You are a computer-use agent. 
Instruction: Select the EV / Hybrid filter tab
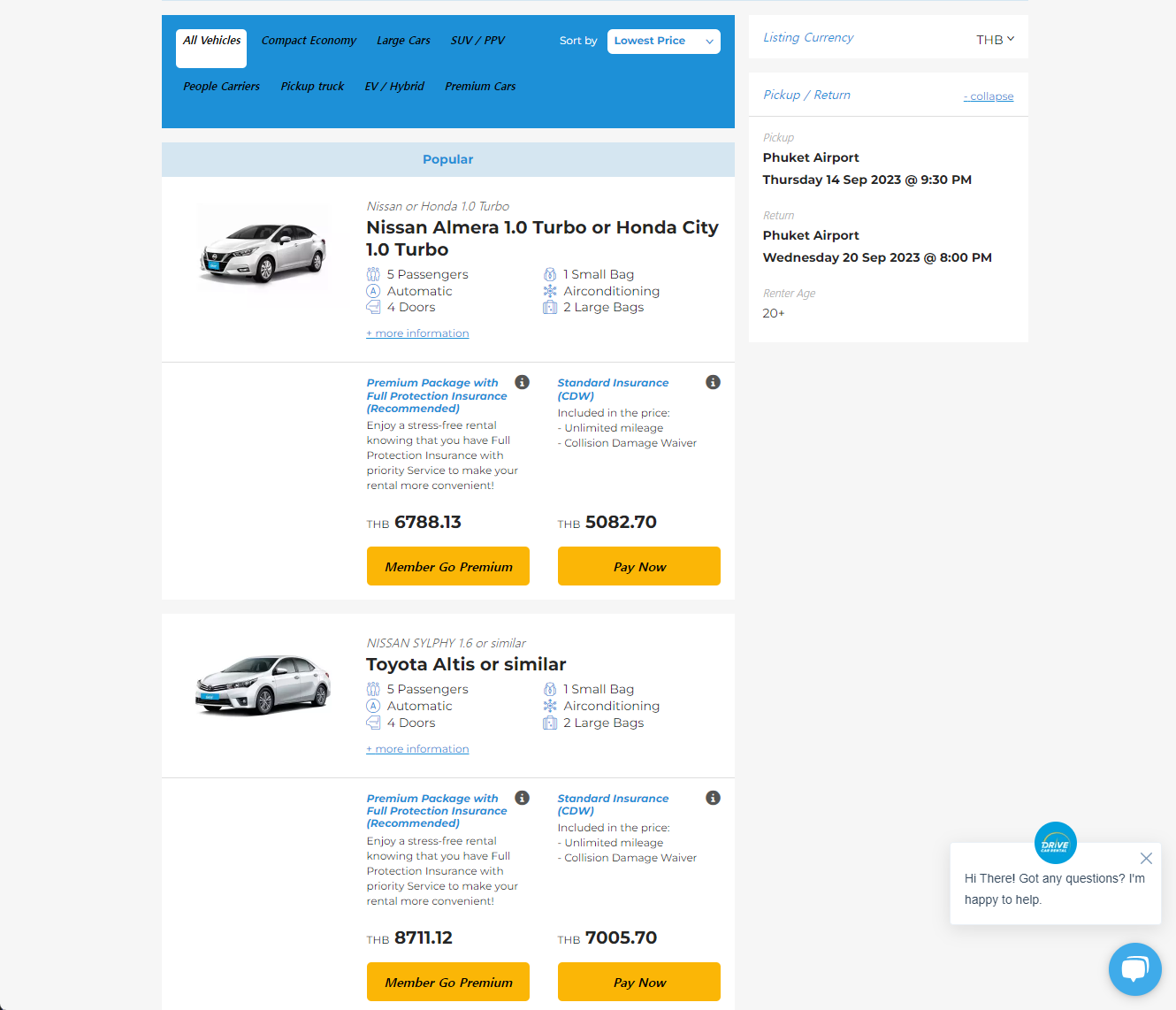(394, 87)
